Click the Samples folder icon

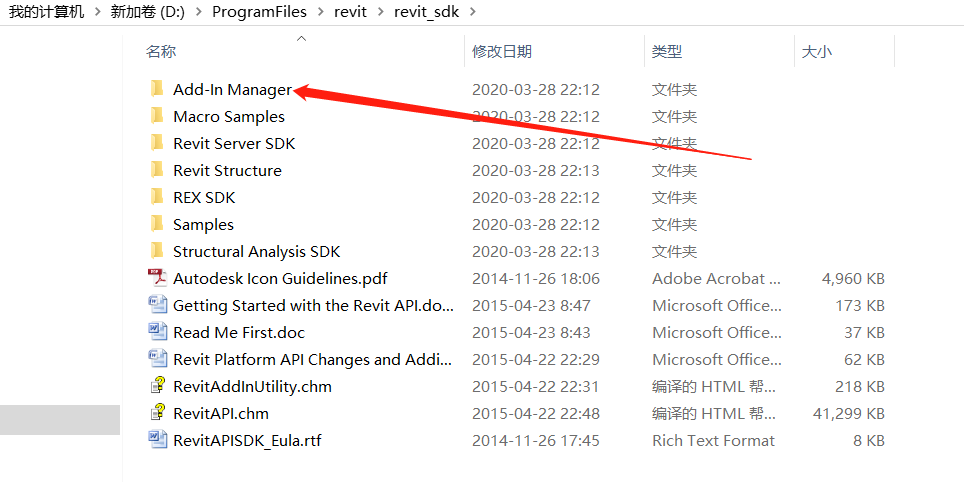tap(157, 224)
